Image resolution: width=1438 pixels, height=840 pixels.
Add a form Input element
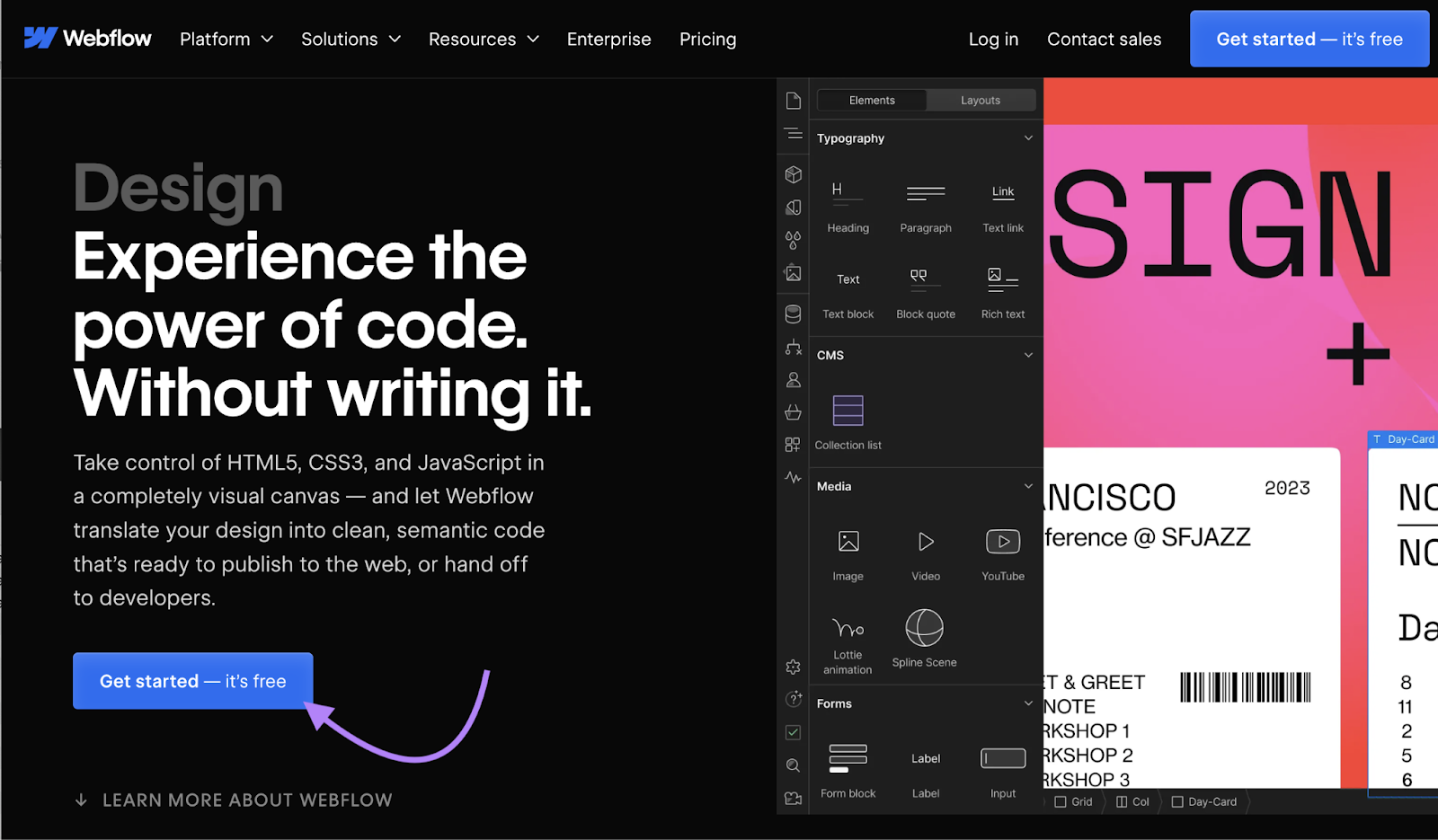(x=1003, y=771)
